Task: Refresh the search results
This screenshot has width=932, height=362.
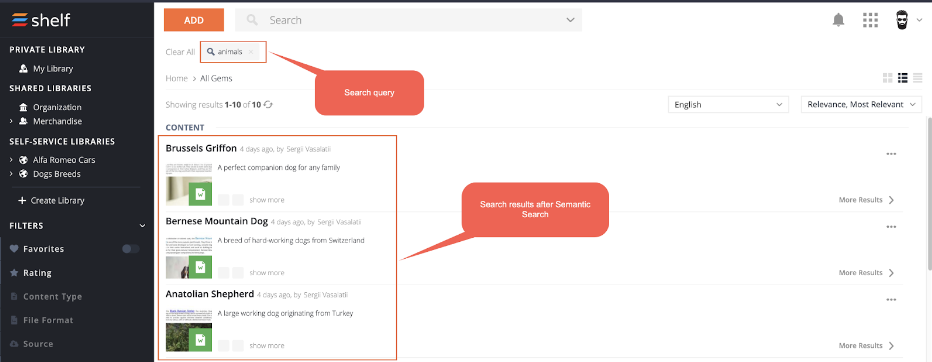Action: coord(268,105)
